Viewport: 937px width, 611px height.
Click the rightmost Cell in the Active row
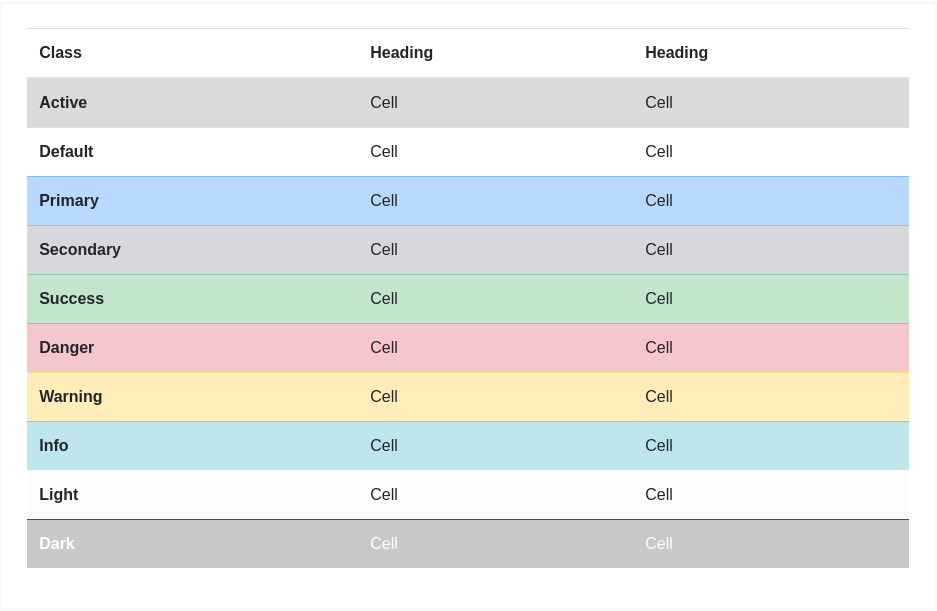coord(659,103)
